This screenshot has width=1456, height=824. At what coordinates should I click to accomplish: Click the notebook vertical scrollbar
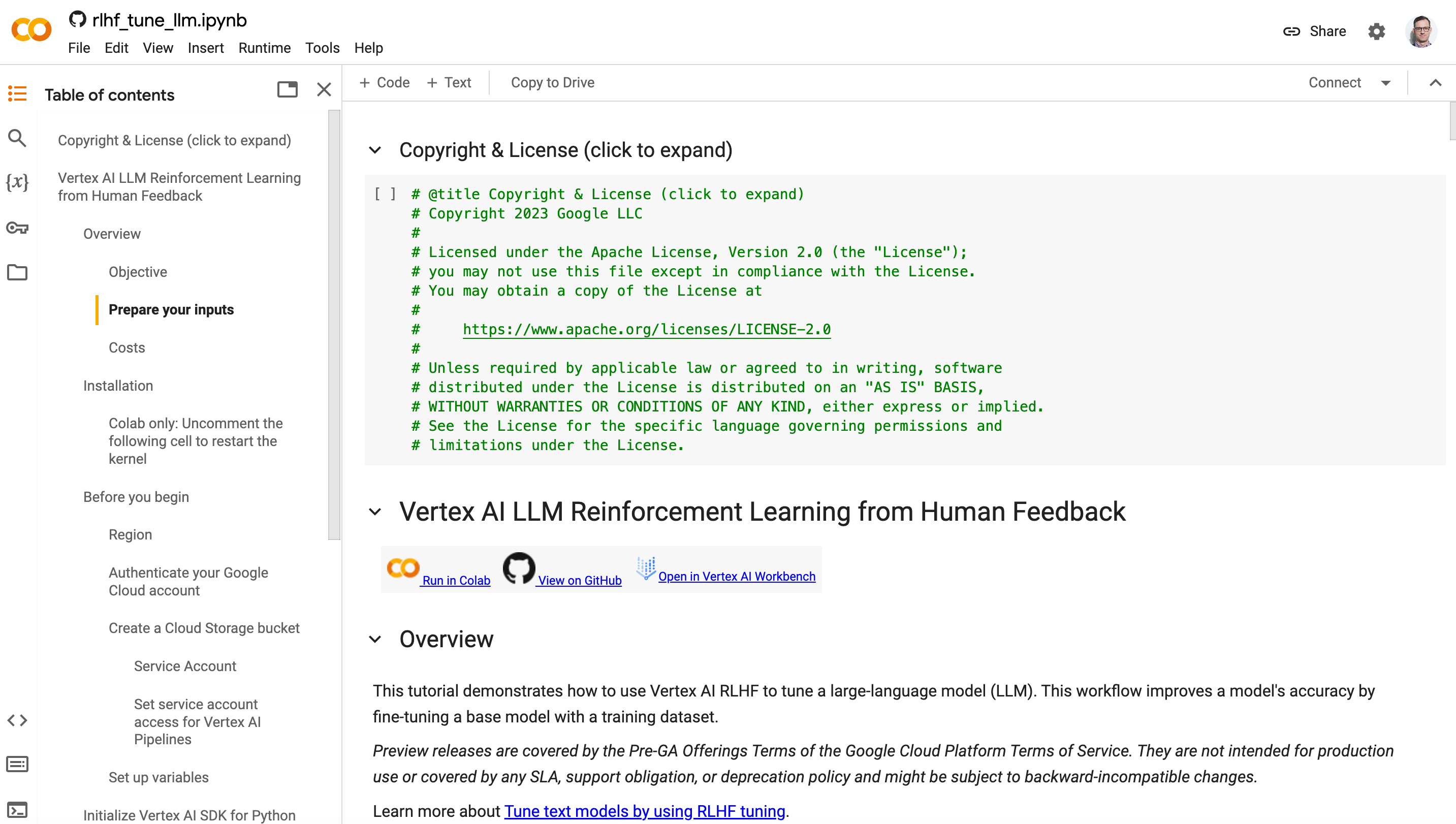1452,121
